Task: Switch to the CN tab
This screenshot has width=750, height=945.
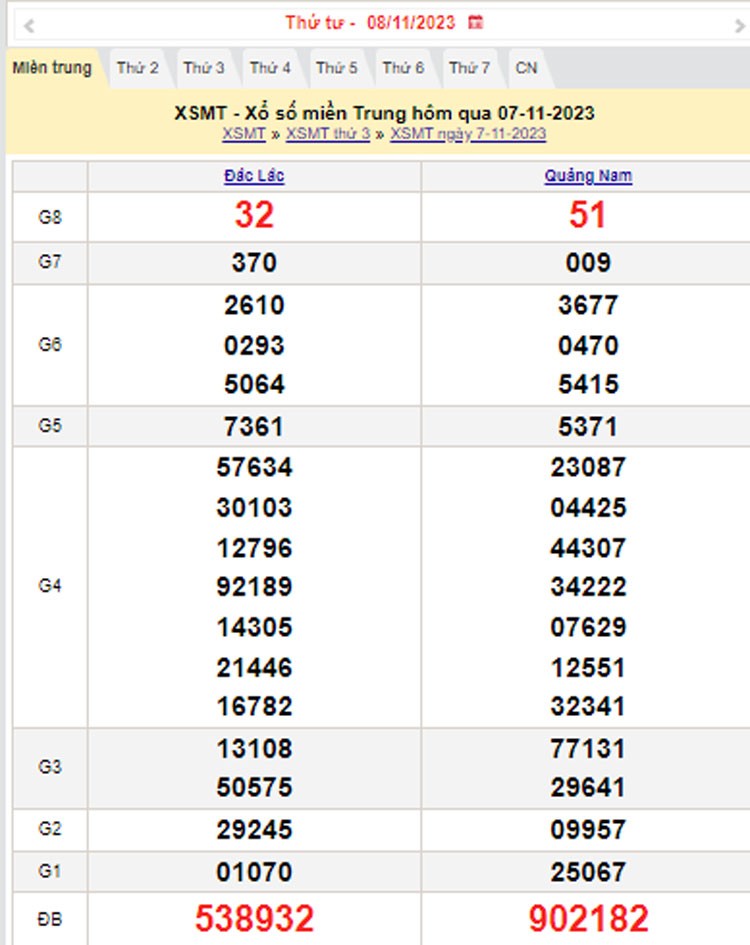Action: (526, 68)
